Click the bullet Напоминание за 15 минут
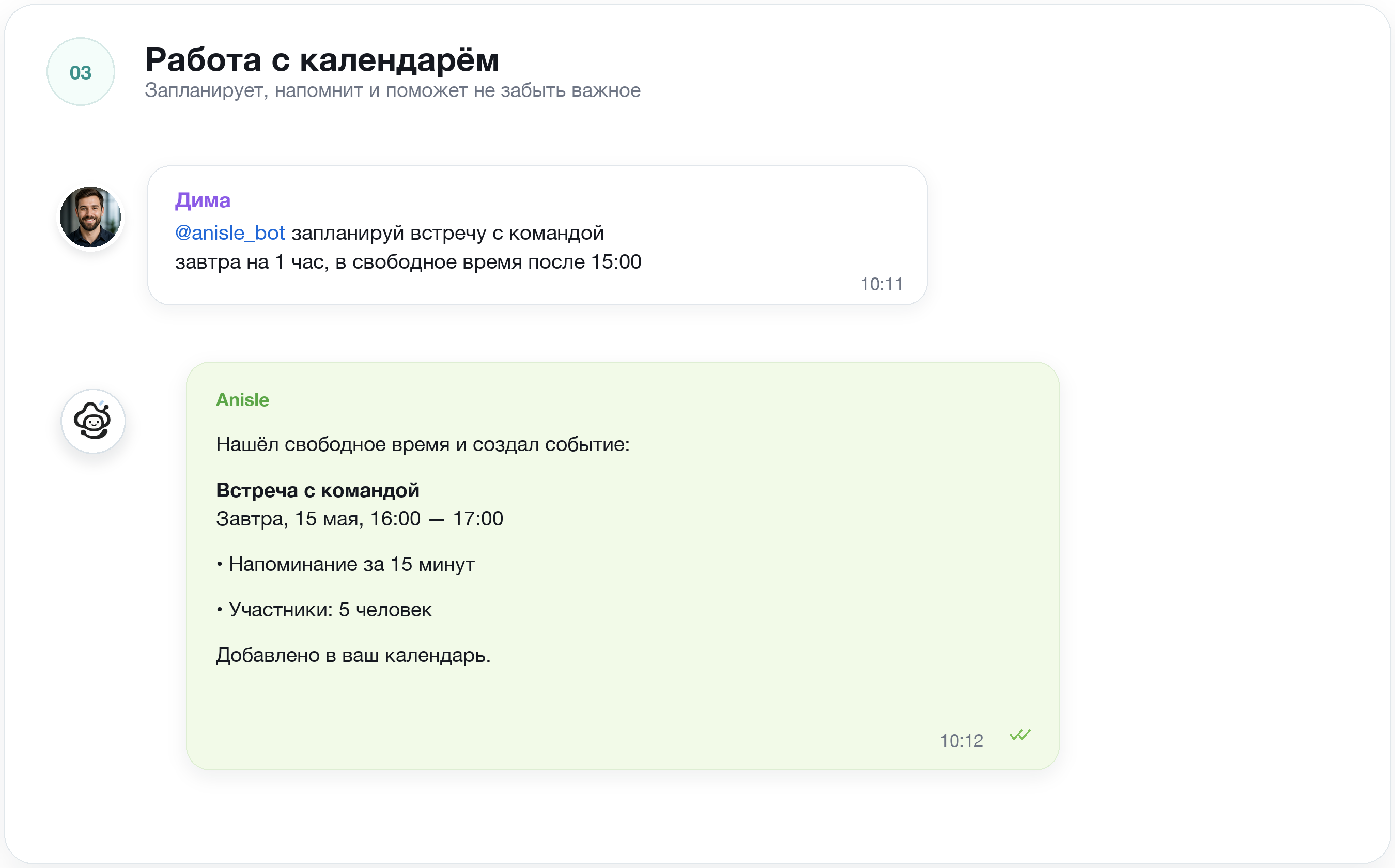The height and width of the screenshot is (868, 1395). [x=346, y=564]
